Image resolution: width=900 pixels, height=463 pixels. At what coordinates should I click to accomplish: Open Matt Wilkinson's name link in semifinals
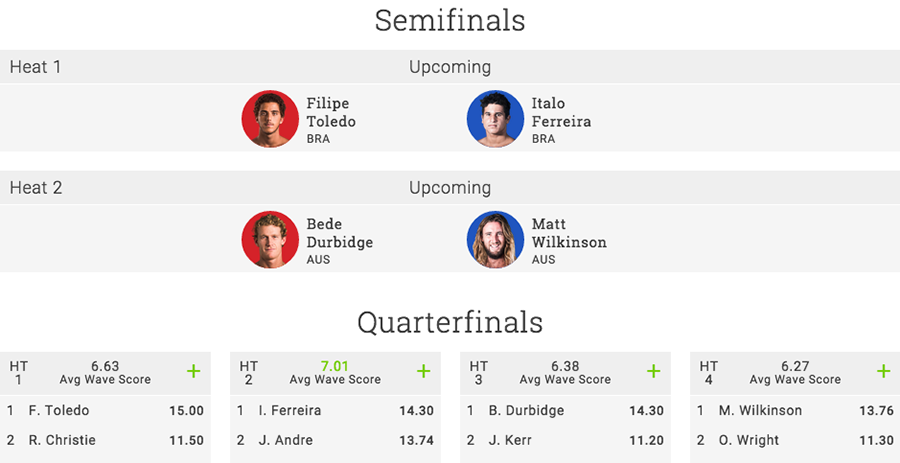[x=568, y=232]
